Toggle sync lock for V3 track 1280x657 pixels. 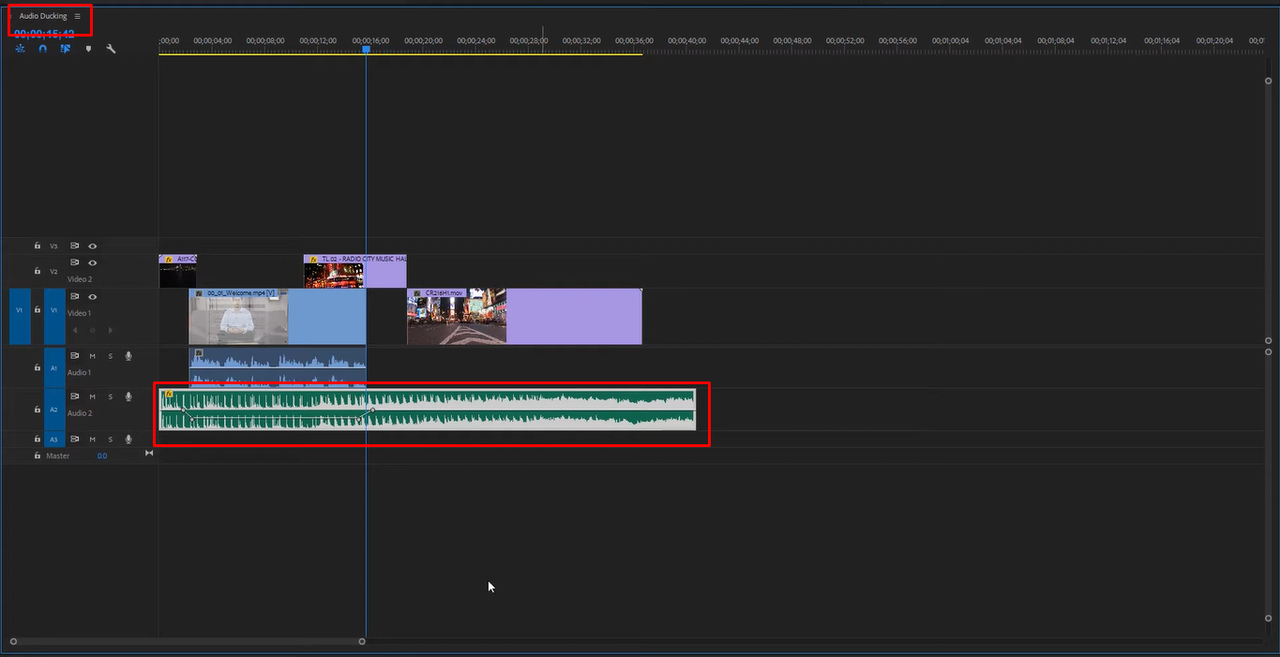[74, 245]
